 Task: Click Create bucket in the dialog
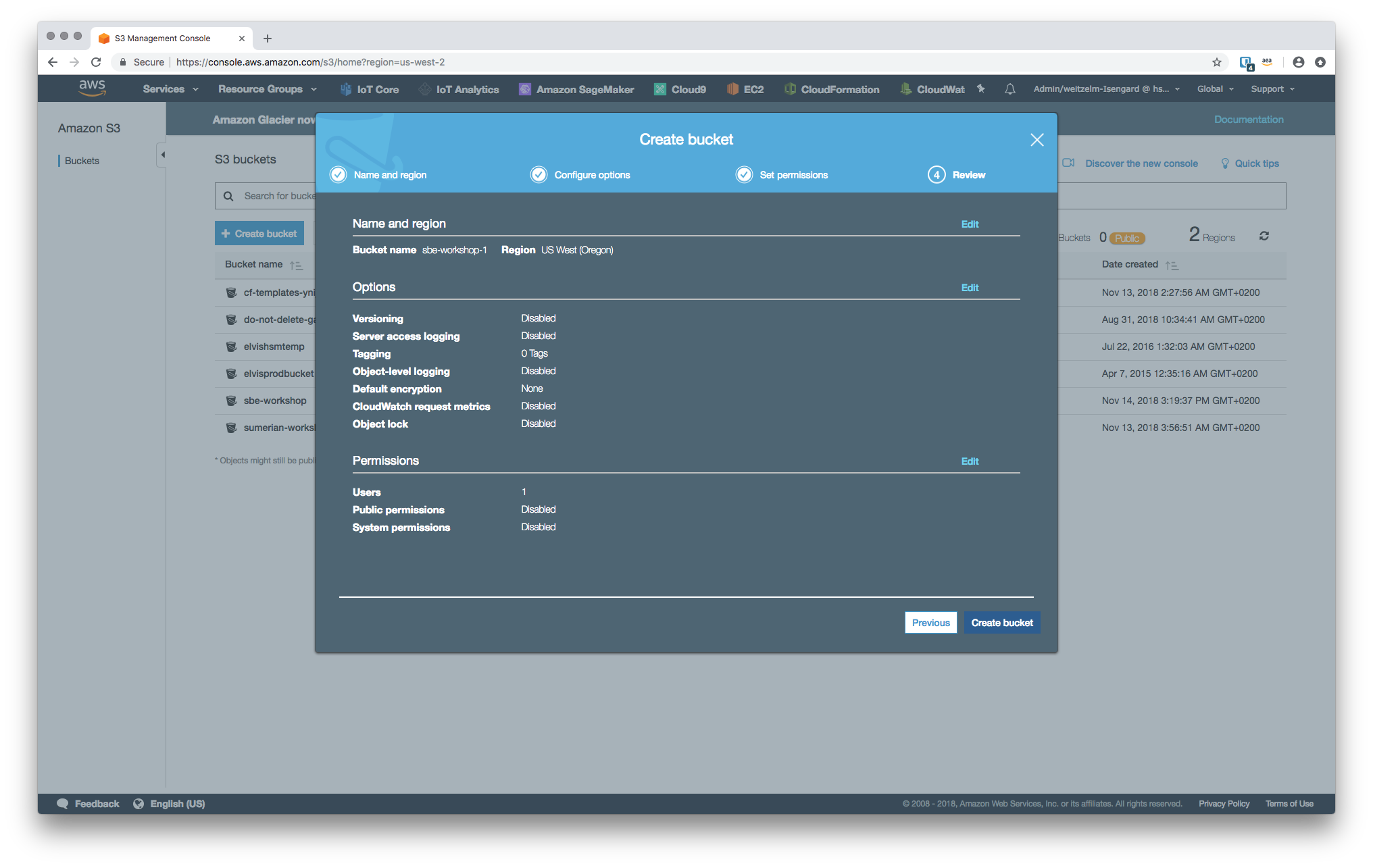(1002, 623)
